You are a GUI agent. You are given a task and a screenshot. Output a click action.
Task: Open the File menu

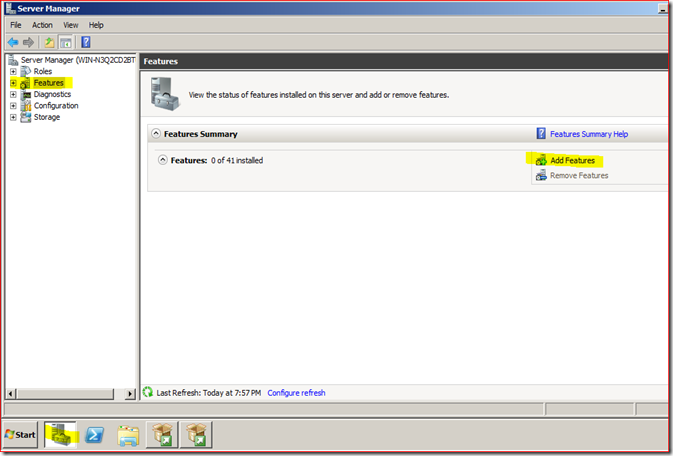tap(16, 25)
